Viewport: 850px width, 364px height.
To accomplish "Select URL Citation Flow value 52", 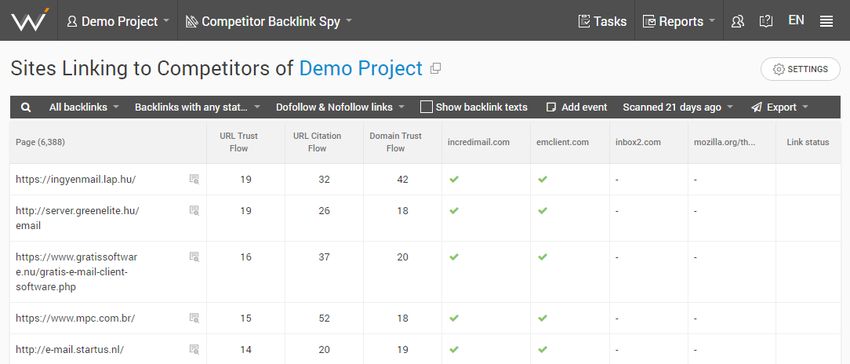I will (324, 318).
